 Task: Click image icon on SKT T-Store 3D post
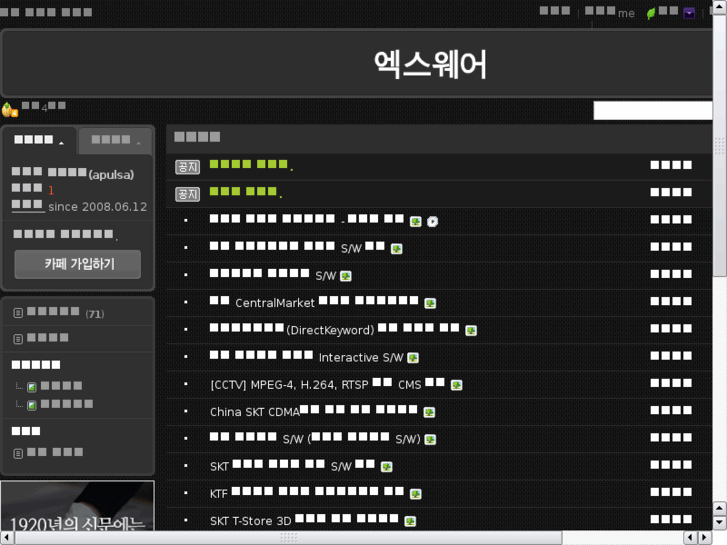[x=410, y=521]
